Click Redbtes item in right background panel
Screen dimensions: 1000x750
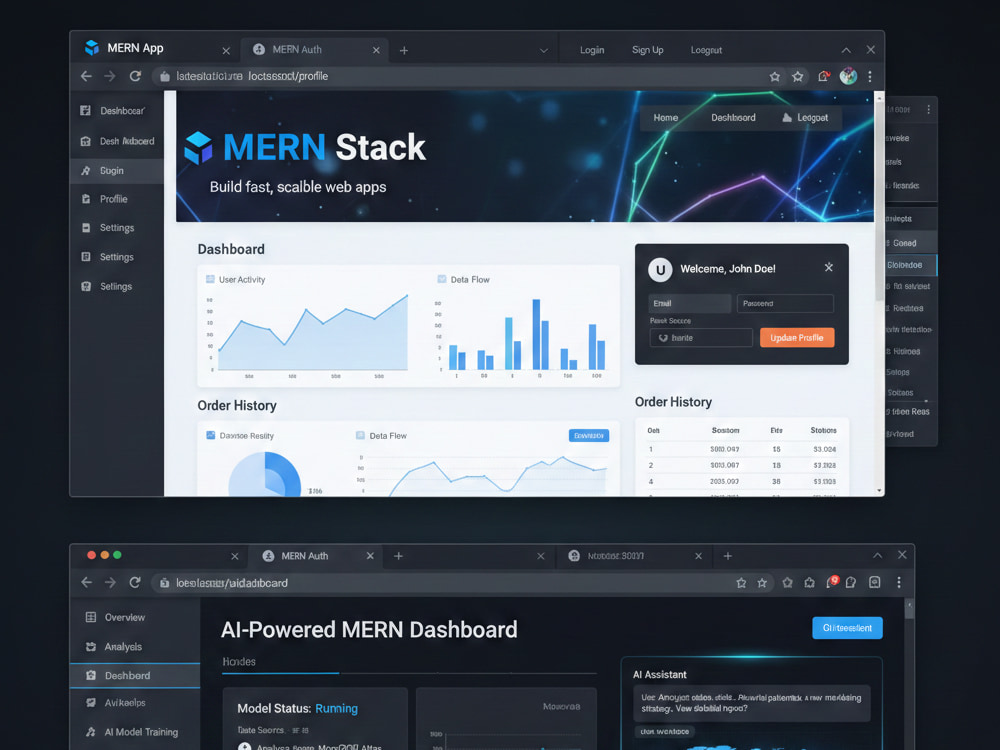(908, 308)
